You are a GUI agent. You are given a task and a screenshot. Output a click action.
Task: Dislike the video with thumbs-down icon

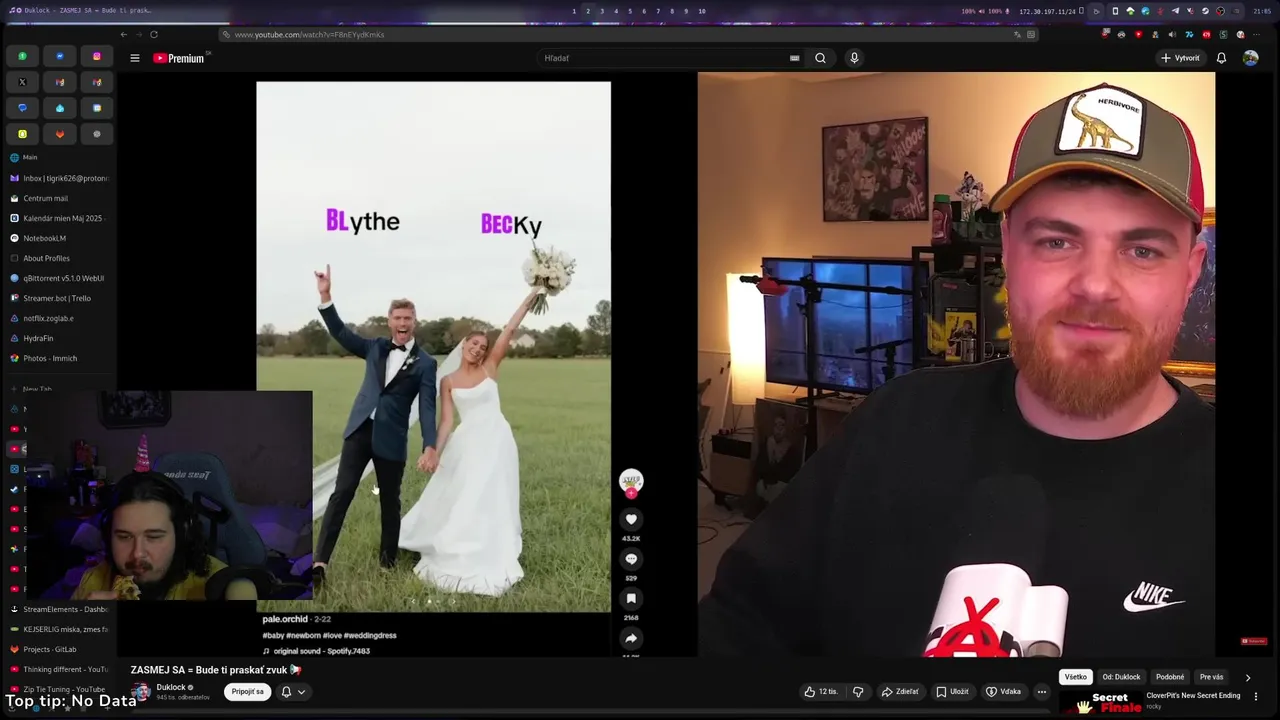pos(857,691)
